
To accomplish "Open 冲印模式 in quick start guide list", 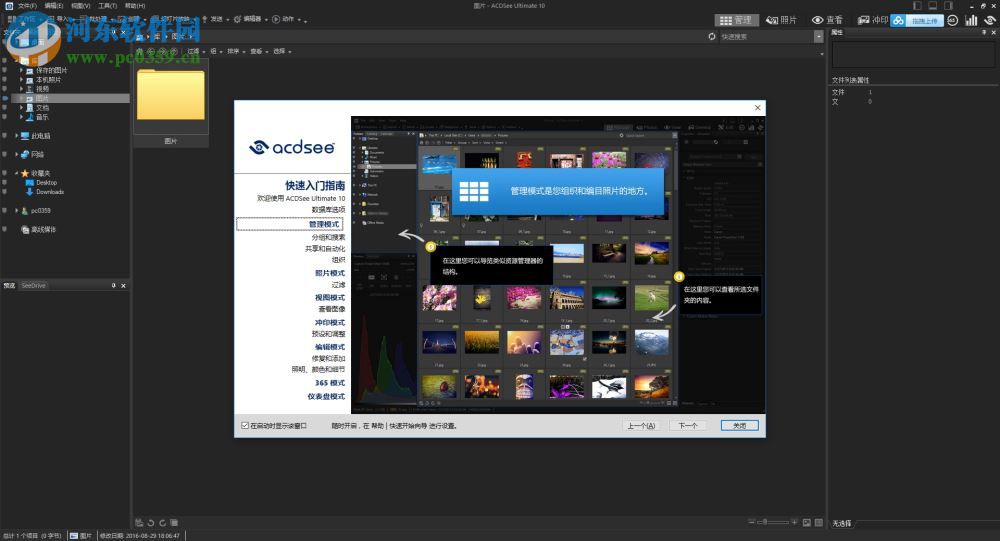I will (330, 323).
